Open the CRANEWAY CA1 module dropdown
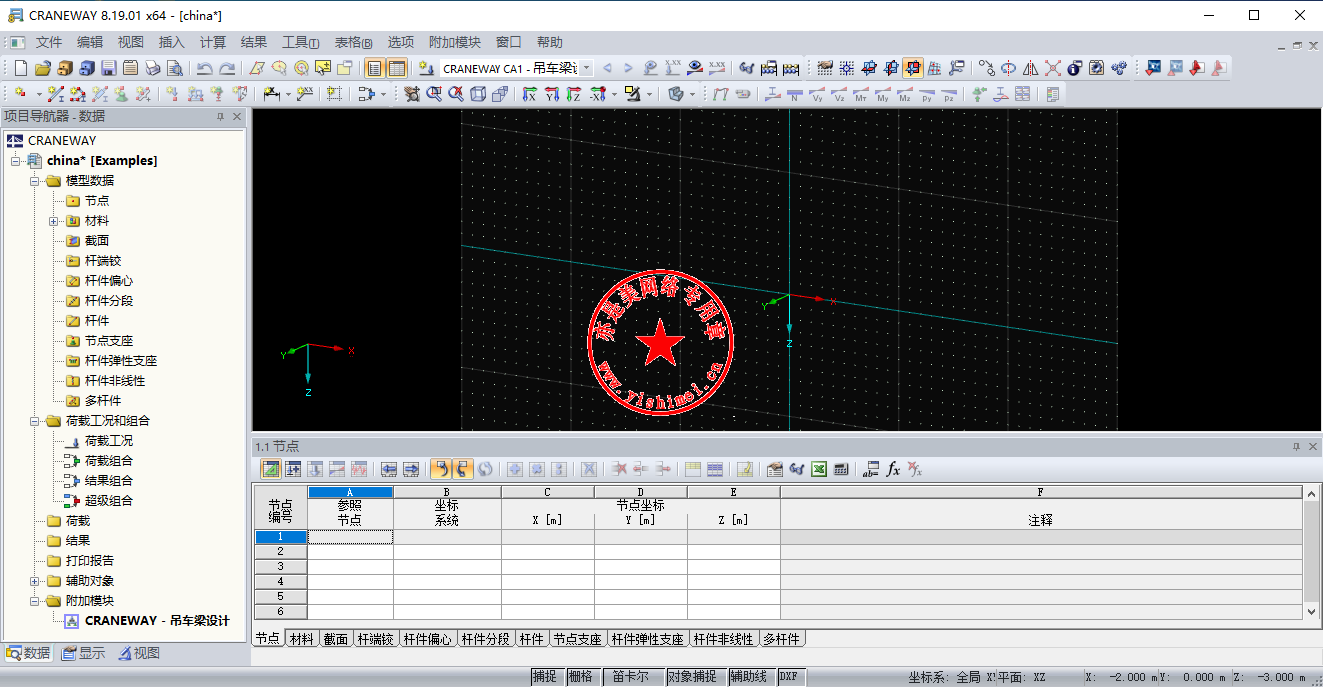 [586, 68]
